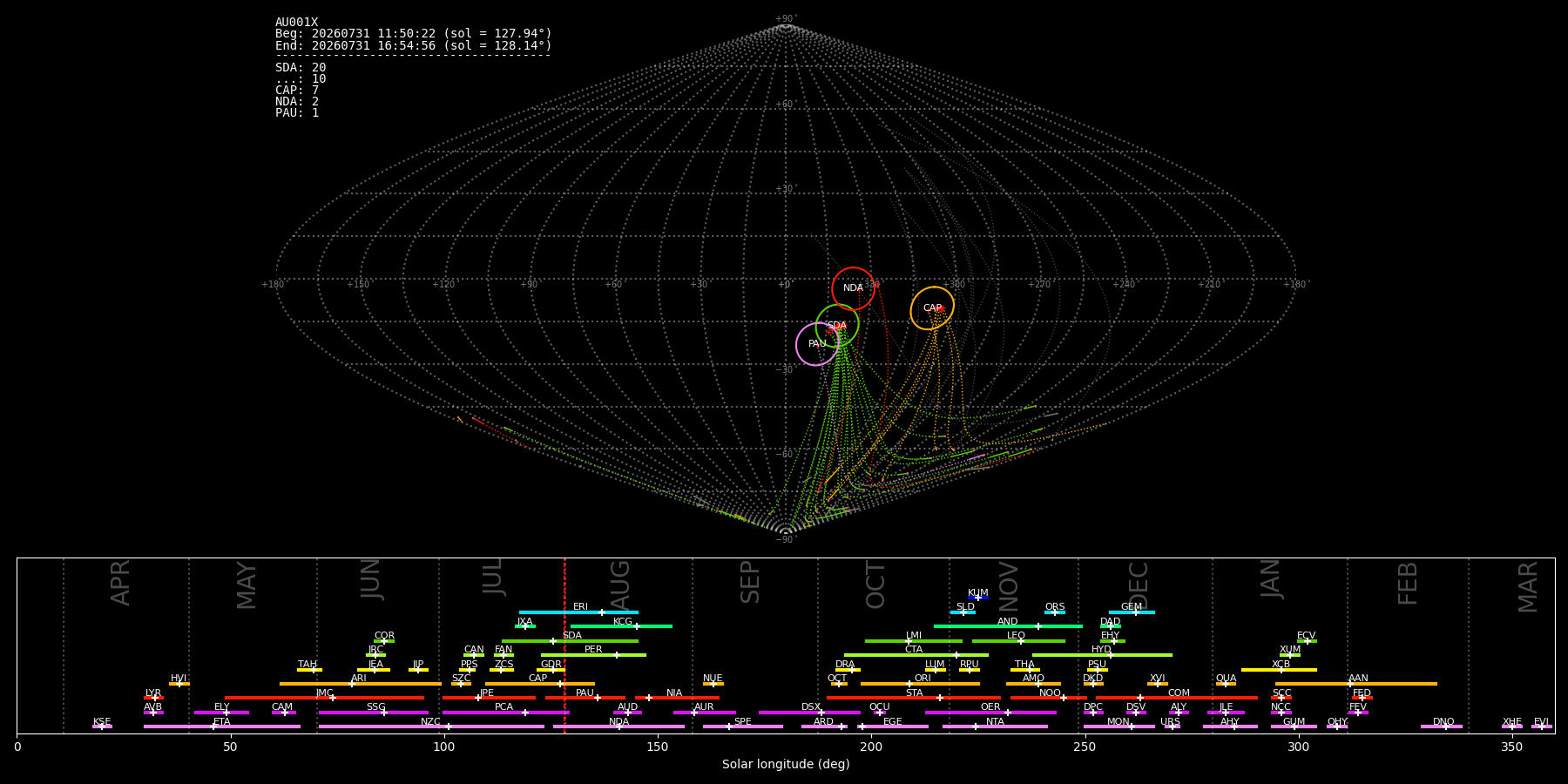Select the orange AAN shower bar
This screenshot has width=1568, height=784.
tap(1356, 684)
